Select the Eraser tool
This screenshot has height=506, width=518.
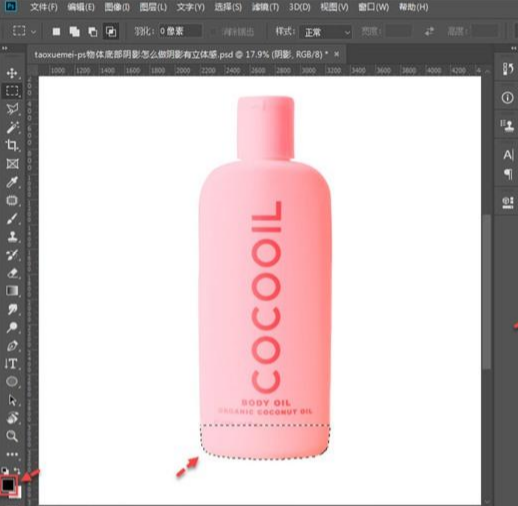12,273
